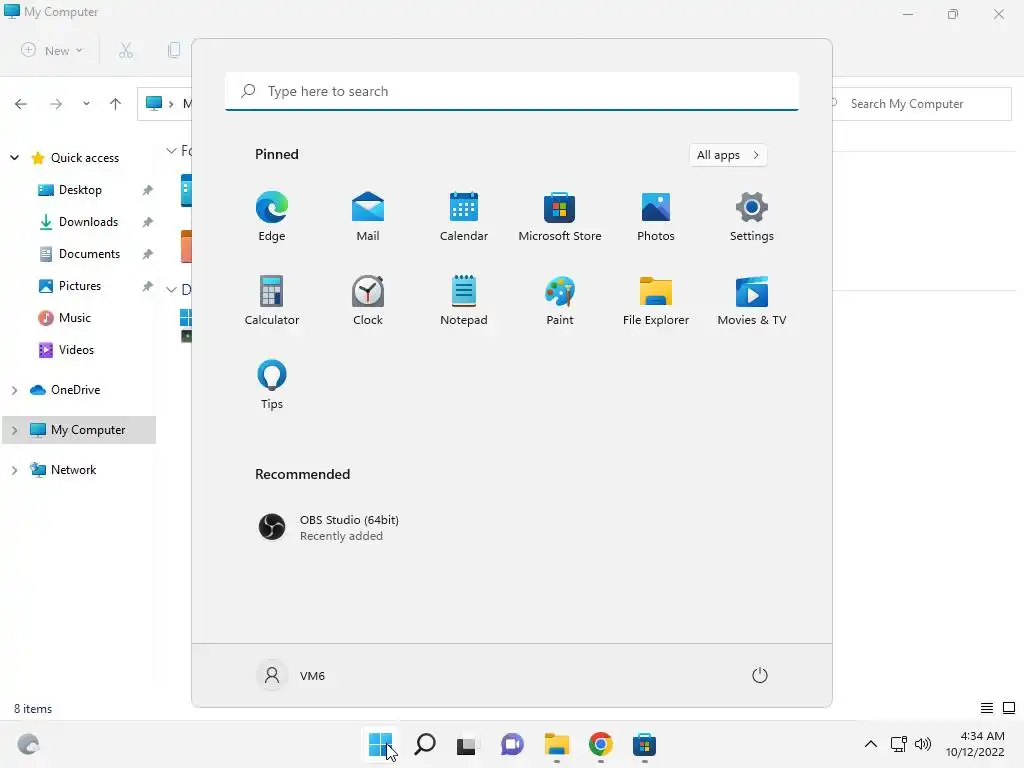Viewport: 1024px width, 768px height.
Task: Open New dropdown in Explorer toolbar
Action: point(52,50)
